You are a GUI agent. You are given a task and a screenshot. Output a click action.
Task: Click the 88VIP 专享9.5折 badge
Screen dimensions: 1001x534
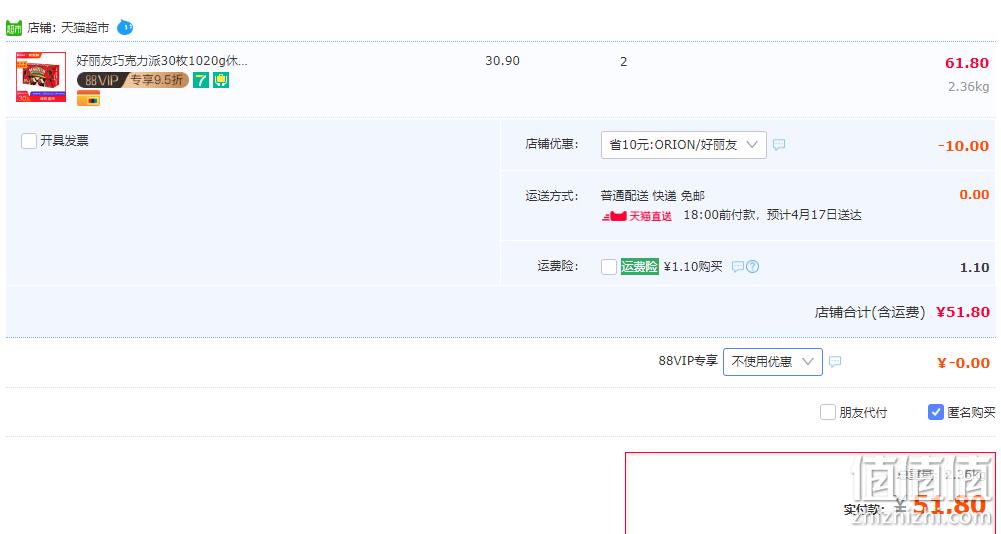pyautogui.click(x=133, y=80)
